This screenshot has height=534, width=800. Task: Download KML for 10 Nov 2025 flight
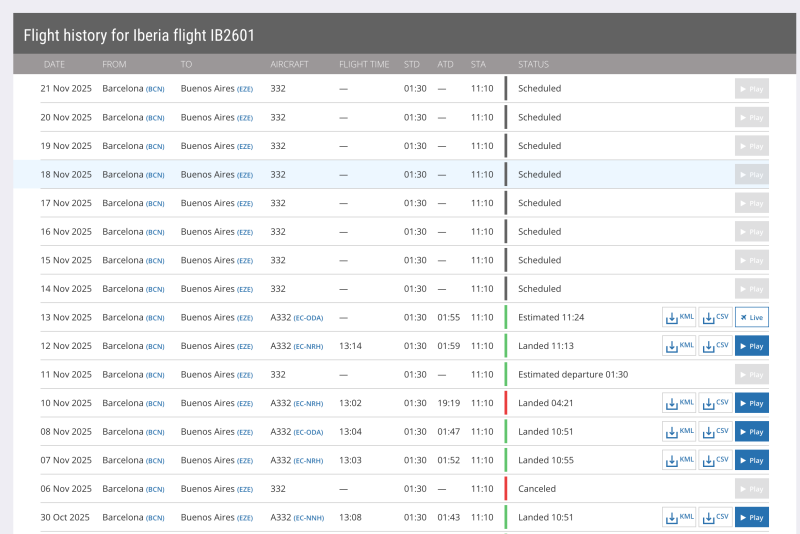point(679,403)
